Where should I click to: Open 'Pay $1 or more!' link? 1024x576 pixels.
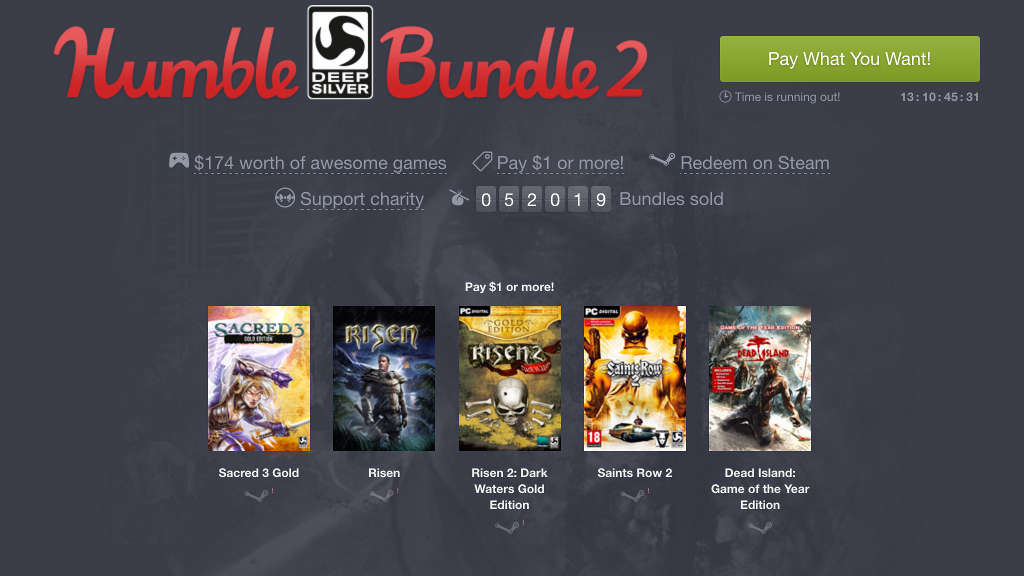pos(560,163)
